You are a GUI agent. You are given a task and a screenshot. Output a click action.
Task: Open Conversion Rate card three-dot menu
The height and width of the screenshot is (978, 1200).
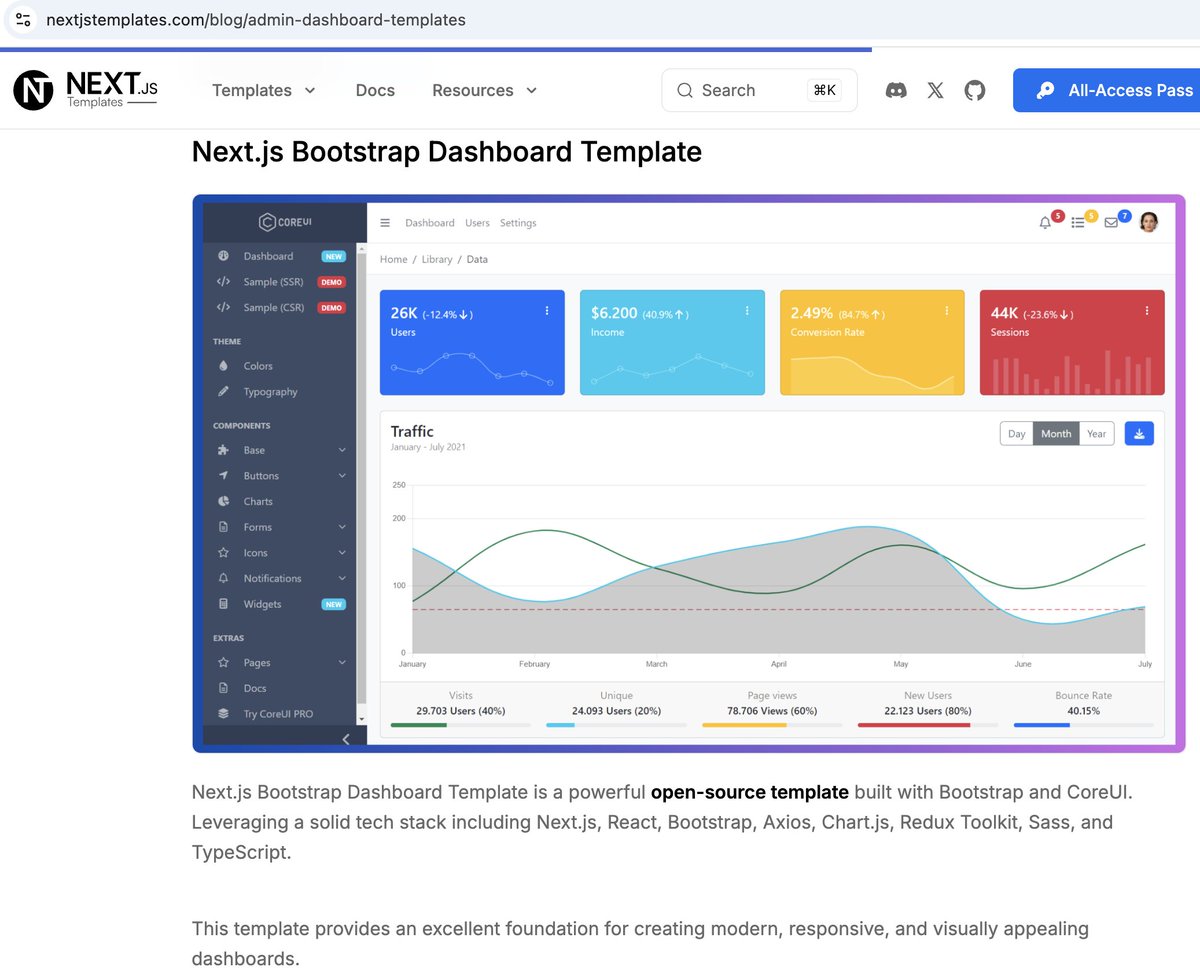(947, 311)
